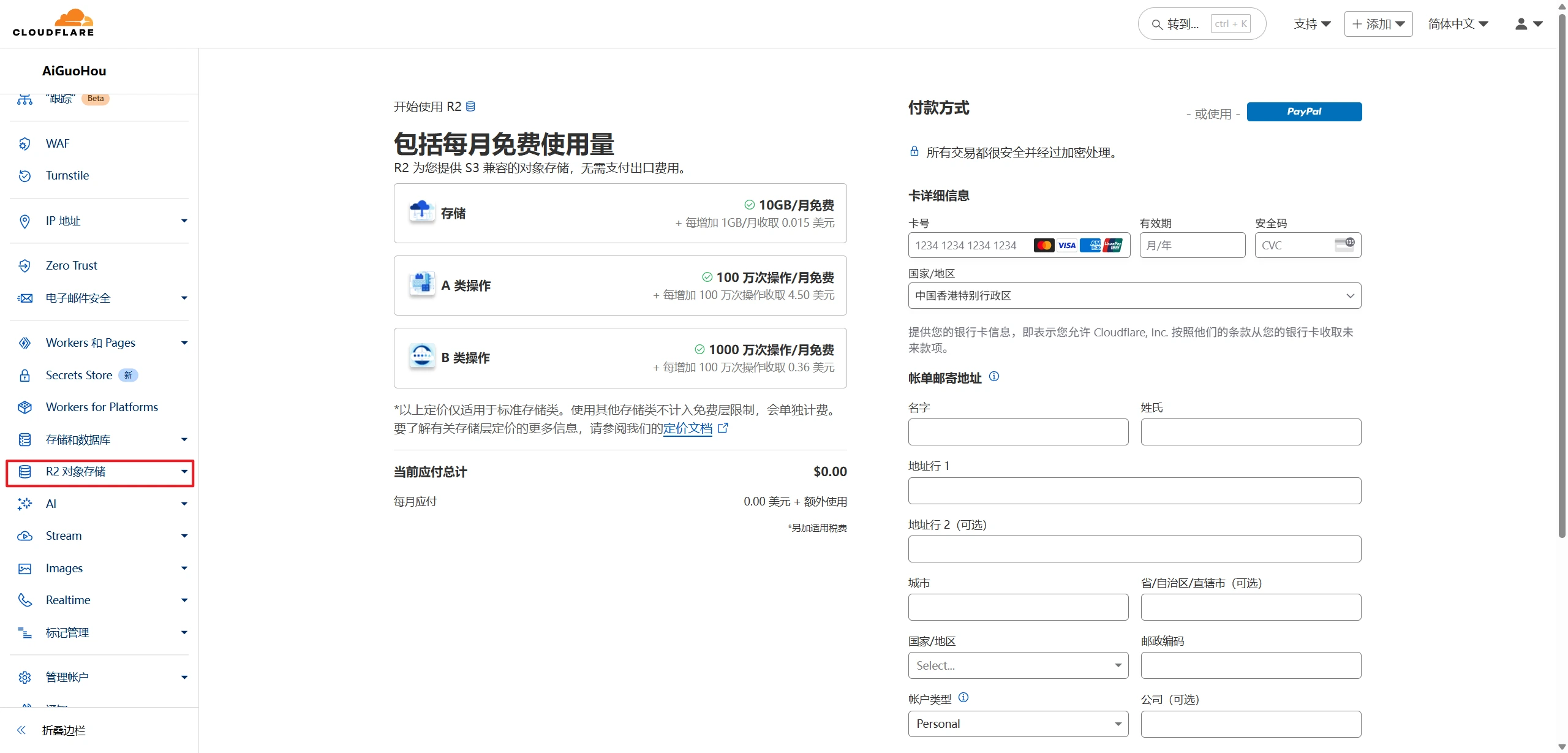The width and height of the screenshot is (1568, 753).
Task: Expand the Workers 和 Pages submenu
Action: click(184, 343)
